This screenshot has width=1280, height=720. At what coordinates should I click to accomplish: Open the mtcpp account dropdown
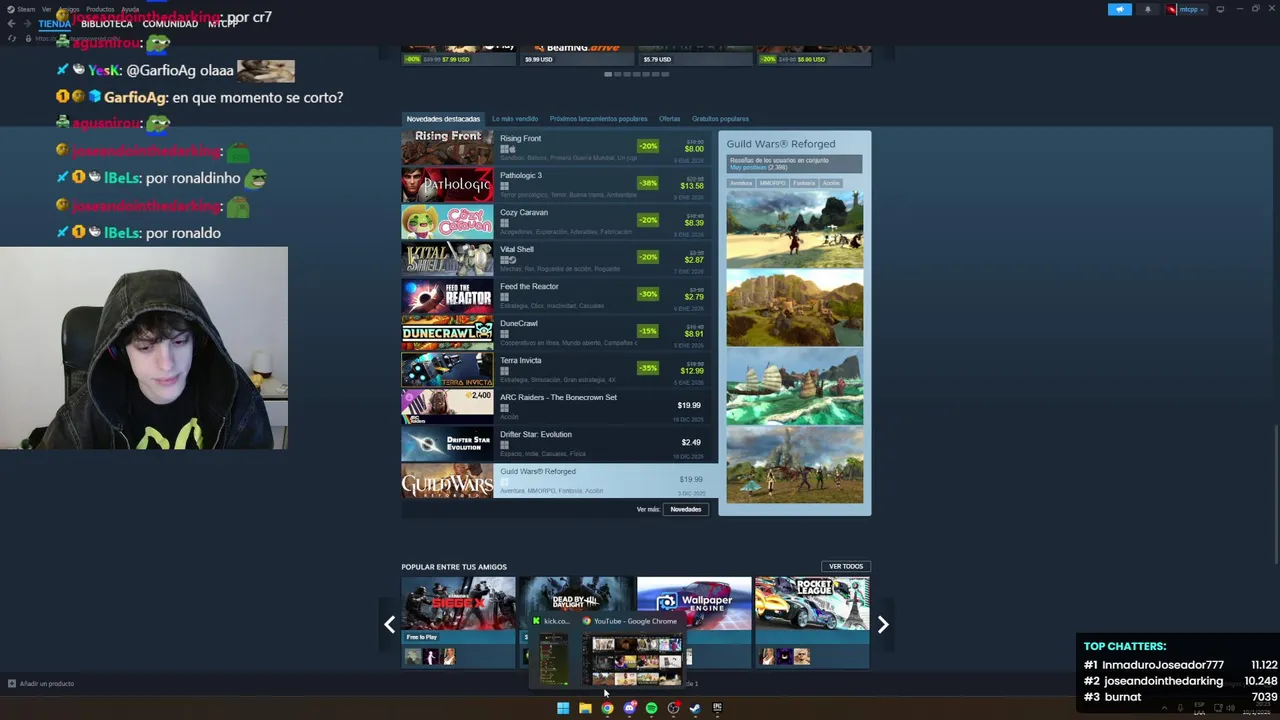[1186, 9]
